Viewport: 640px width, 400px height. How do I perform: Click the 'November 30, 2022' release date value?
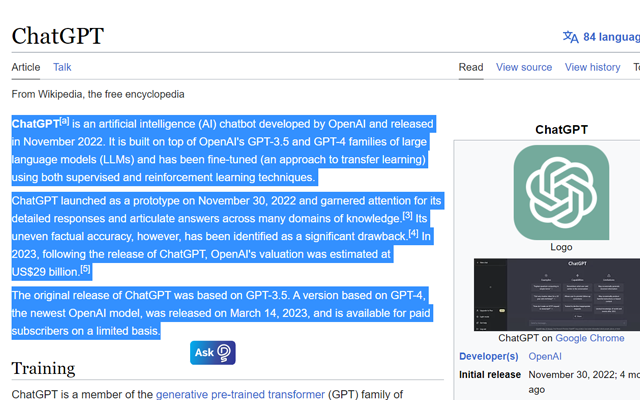(x=571, y=375)
